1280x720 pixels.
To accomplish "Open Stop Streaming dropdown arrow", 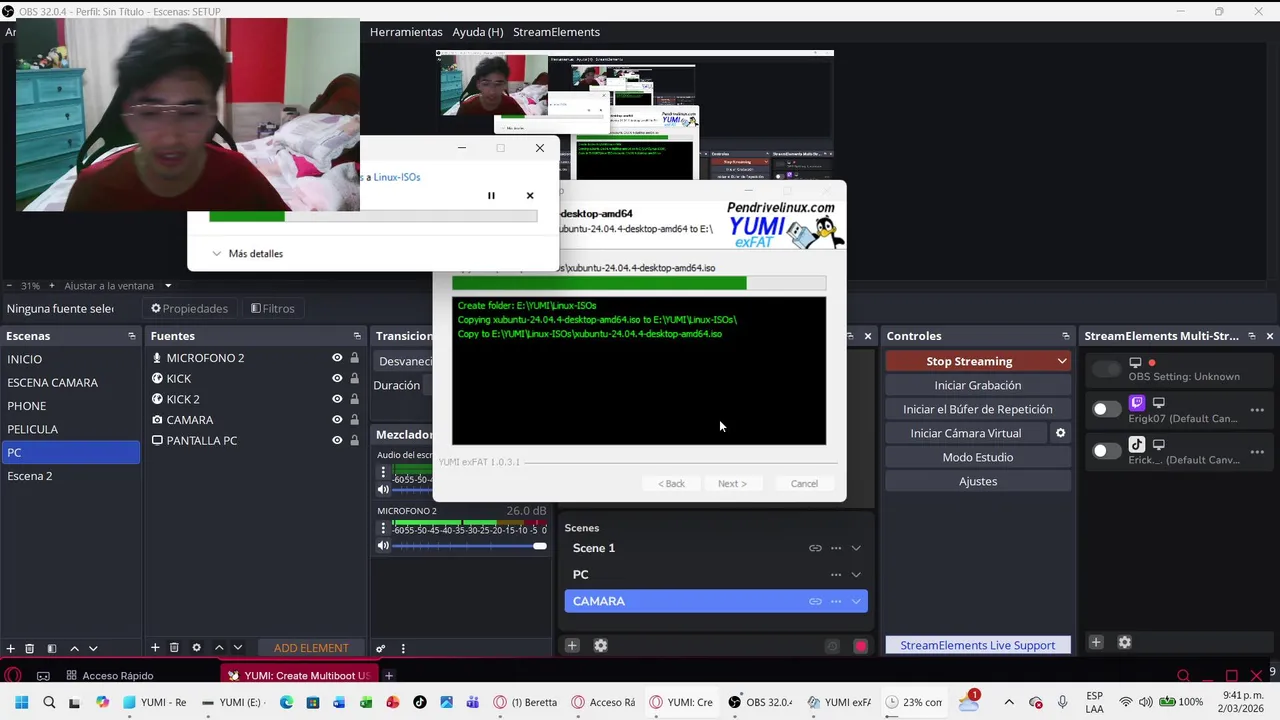I will tap(1062, 361).
